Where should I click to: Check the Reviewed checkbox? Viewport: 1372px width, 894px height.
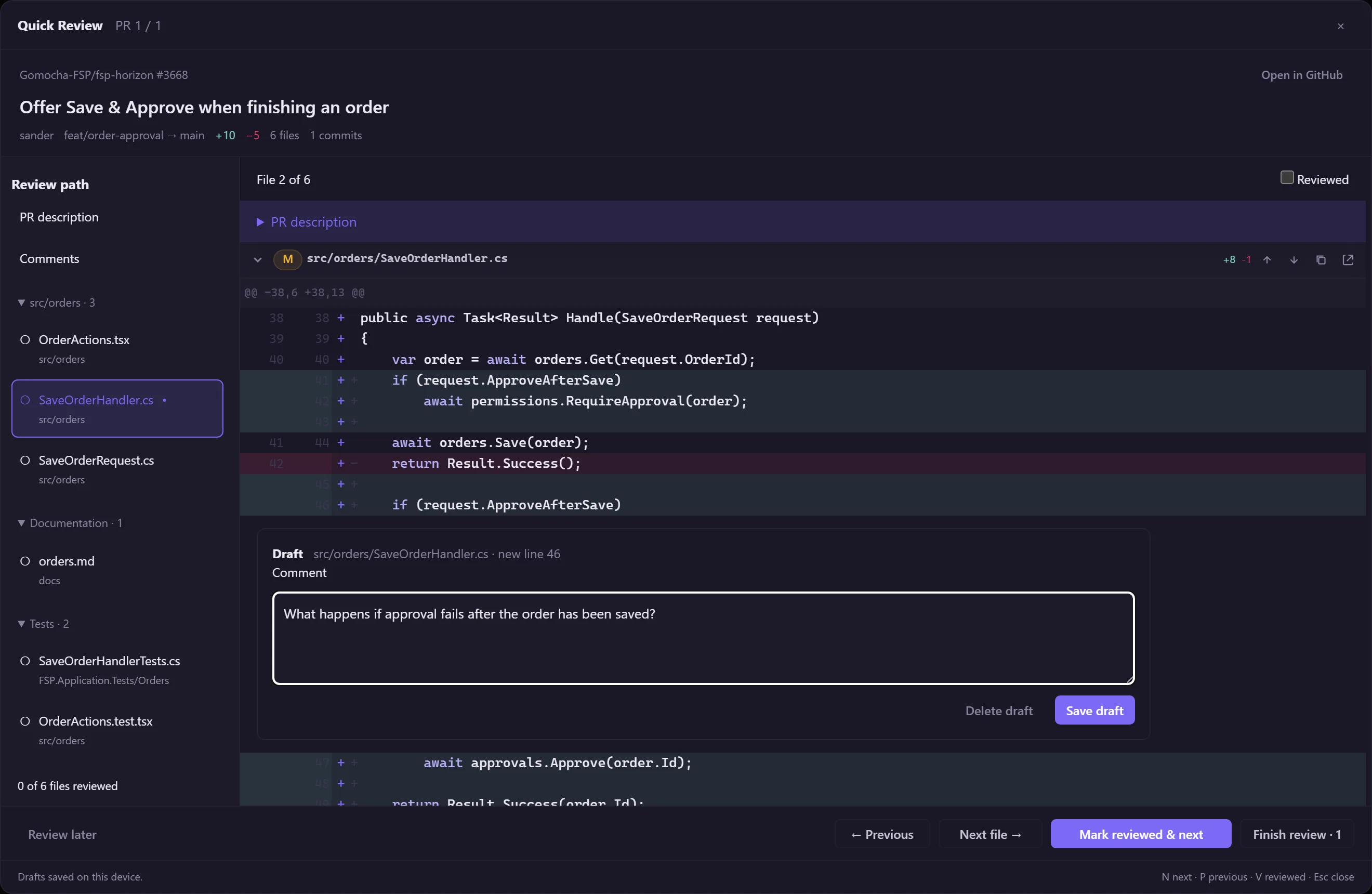pyautogui.click(x=1287, y=178)
